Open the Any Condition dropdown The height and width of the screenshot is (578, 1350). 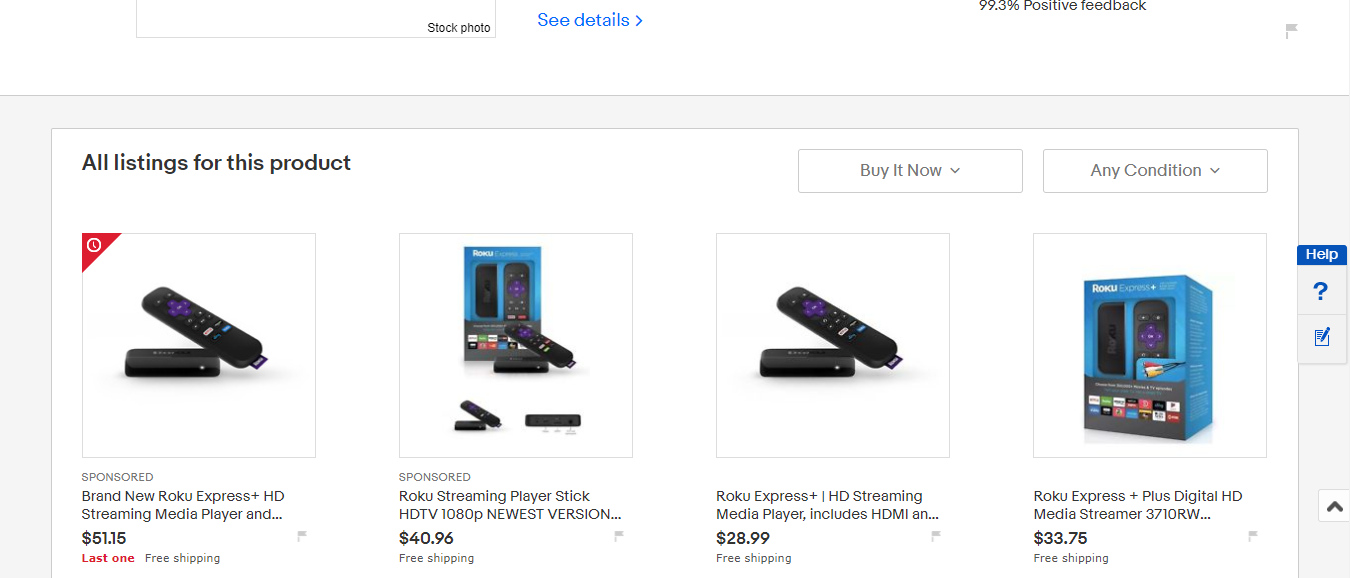[1154, 170]
